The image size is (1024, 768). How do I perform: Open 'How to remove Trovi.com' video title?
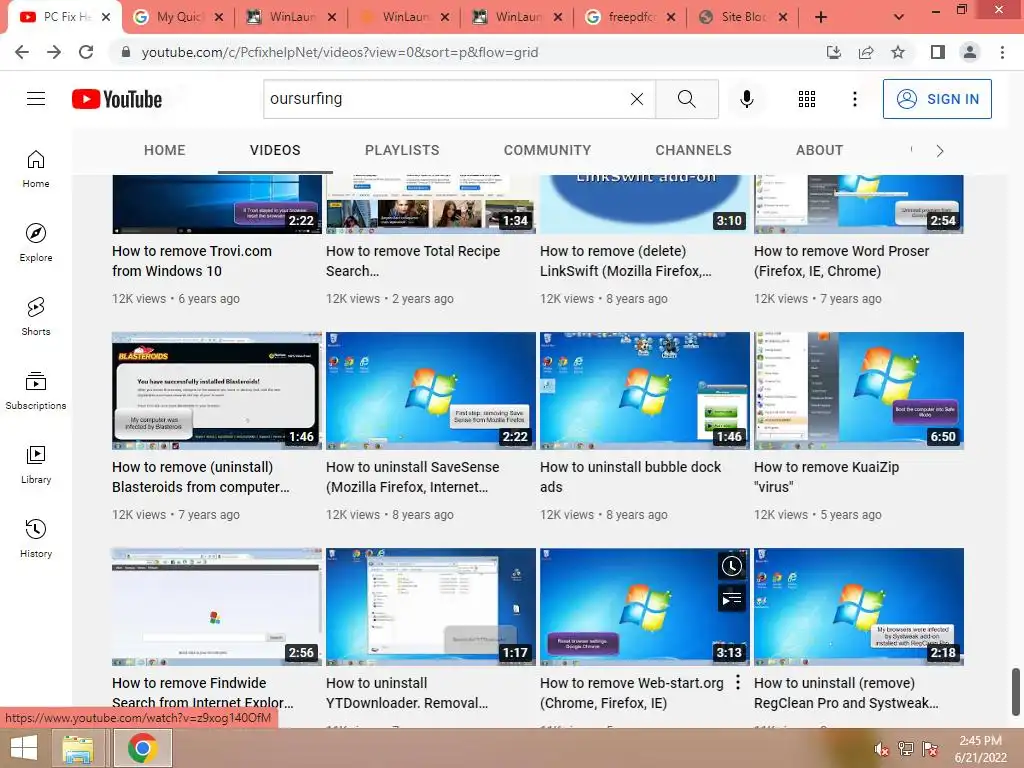click(x=192, y=261)
